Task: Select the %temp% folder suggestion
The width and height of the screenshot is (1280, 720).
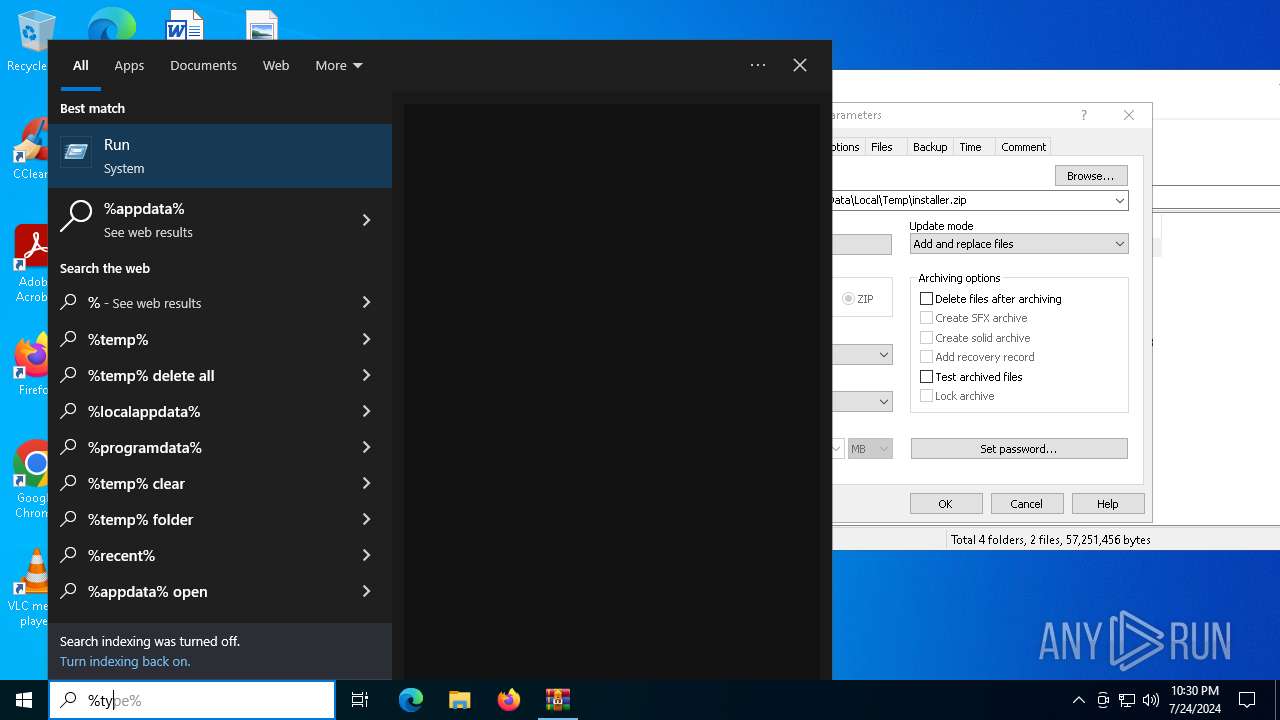Action: (x=220, y=520)
